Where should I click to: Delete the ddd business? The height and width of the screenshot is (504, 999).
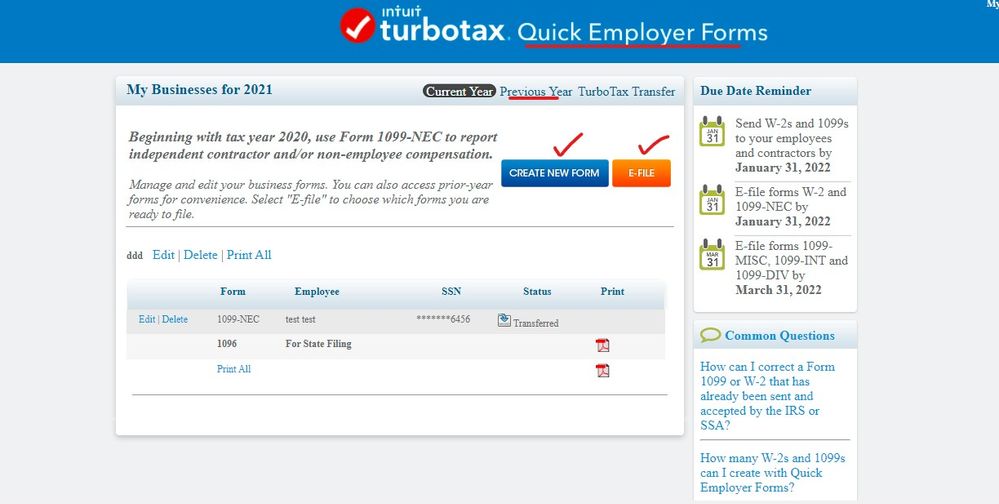[201, 255]
